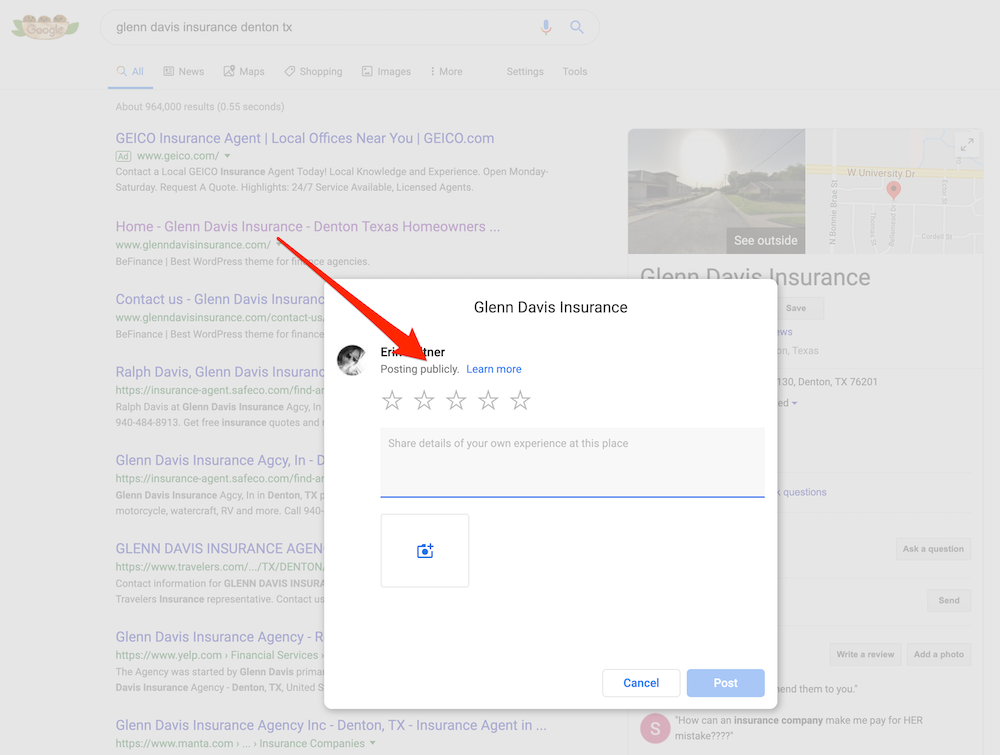Click the 'About 964,000 results' text
1000x755 pixels.
tap(200, 106)
